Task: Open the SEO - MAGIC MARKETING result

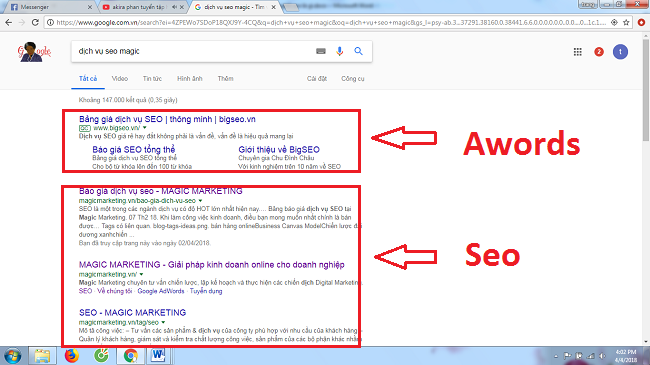Action: pos(132,312)
